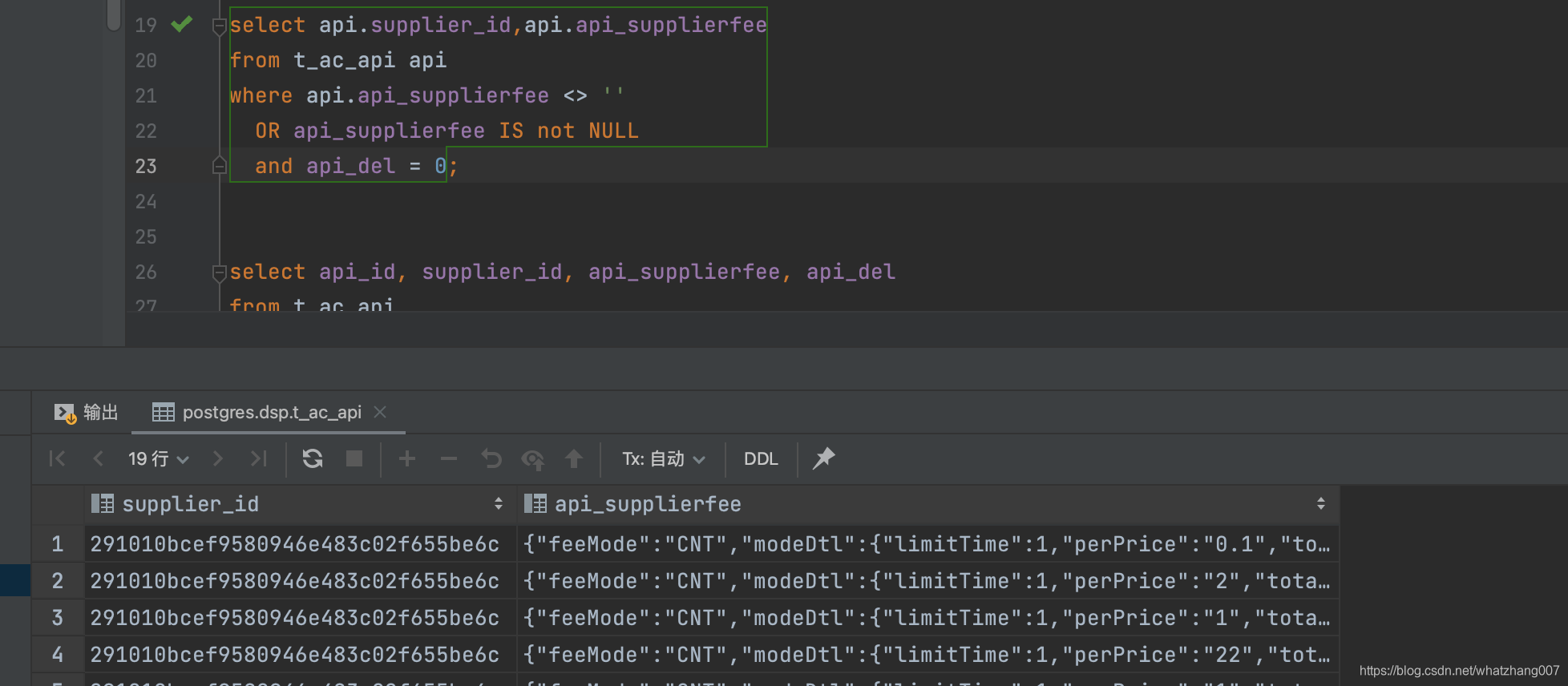Preview pending changes eye icon
1568x686 pixels.
[533, 459]
